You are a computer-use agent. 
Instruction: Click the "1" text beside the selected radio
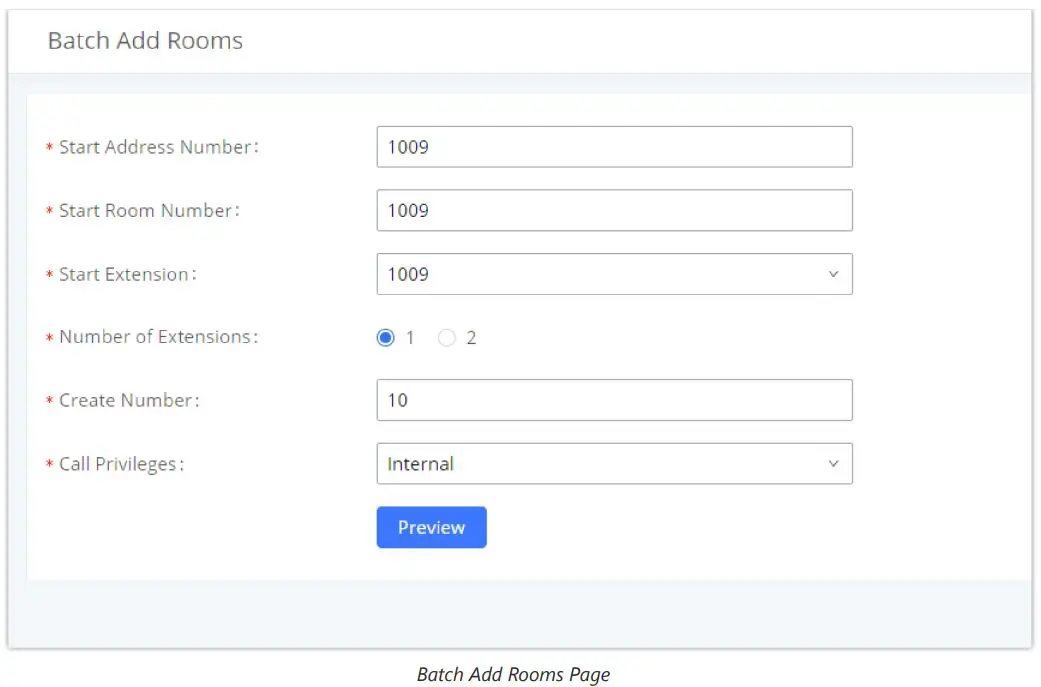point(409,338)
